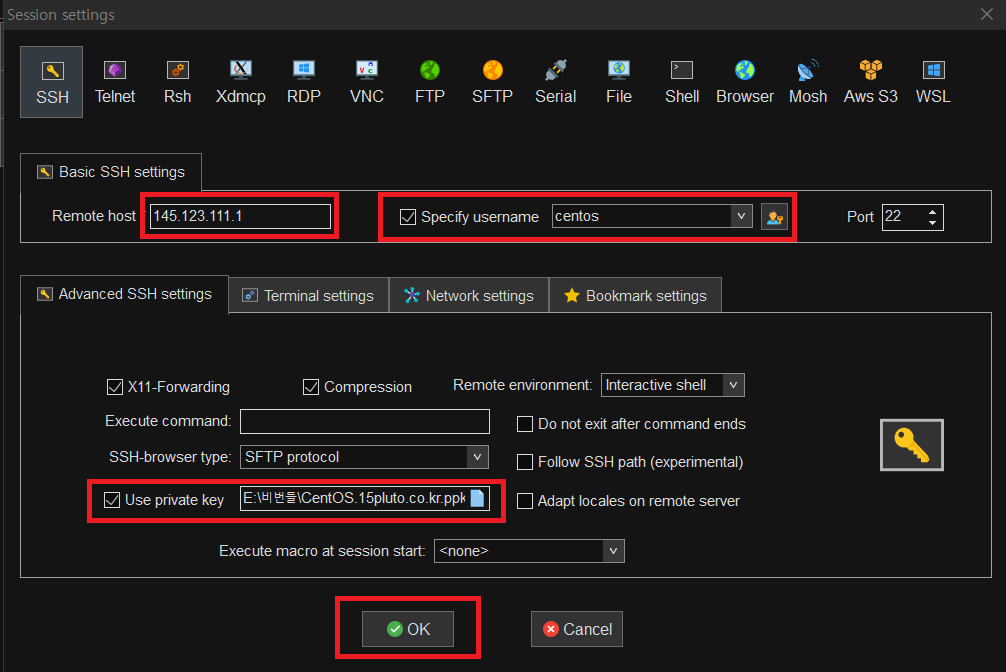This screenshot has height=672, width=1006.
Task: Select the Mosh session type
Action: coord(808,82)
